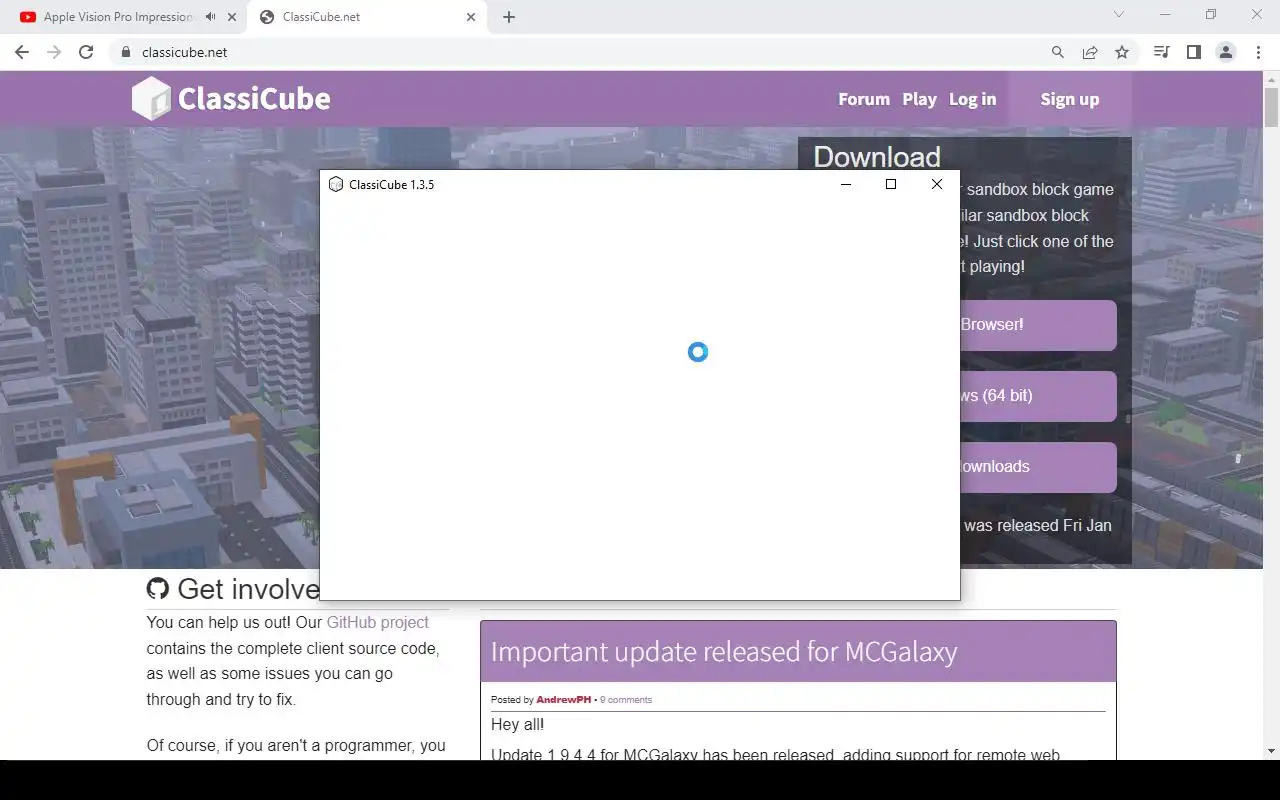The height and width of the screenshot is (800, 1280).
Task: Click the address bar URL classicube.net
Action: tap(184, 52)
